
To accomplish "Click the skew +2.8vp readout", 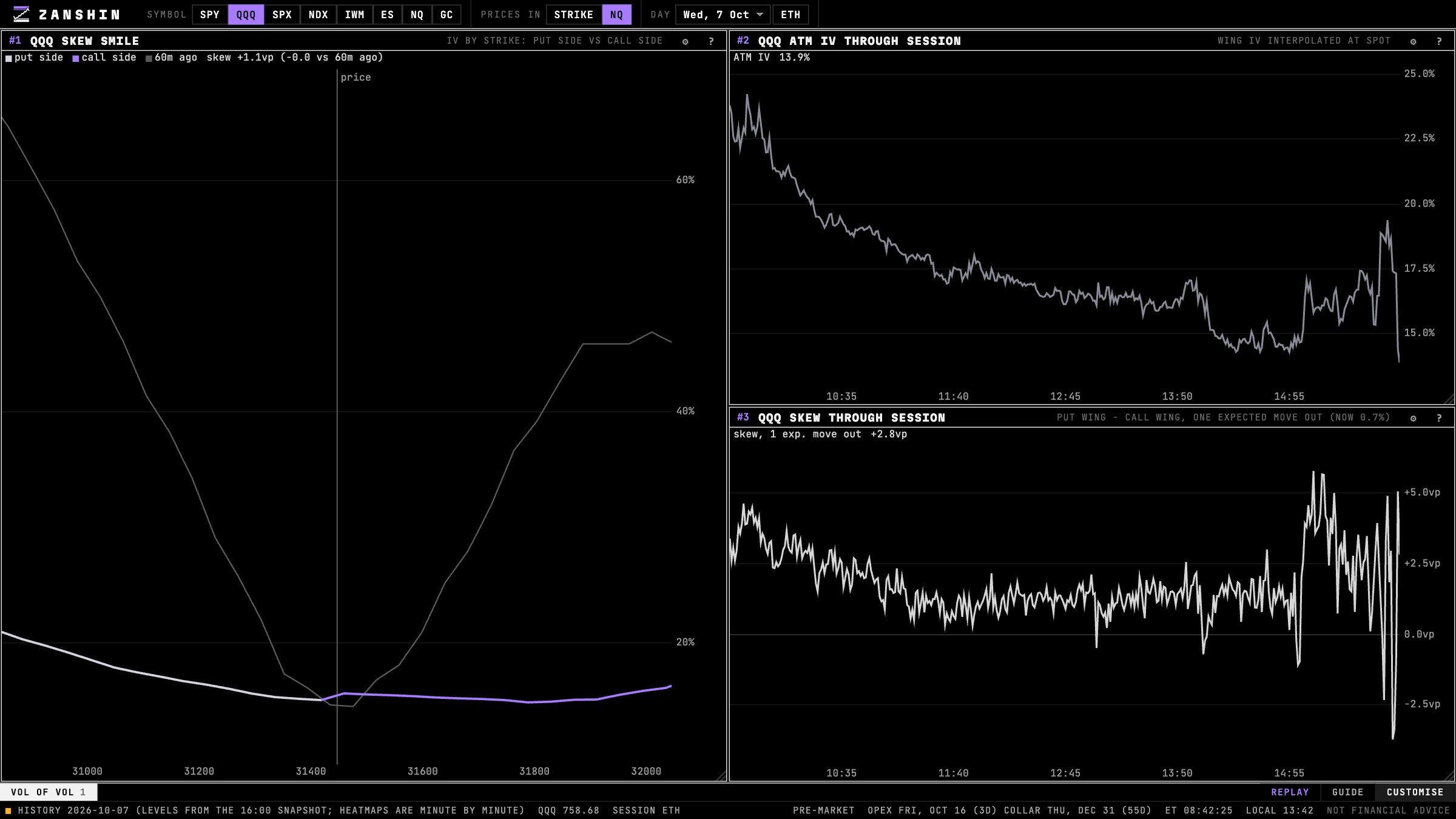I will click(x=820, y=434).
